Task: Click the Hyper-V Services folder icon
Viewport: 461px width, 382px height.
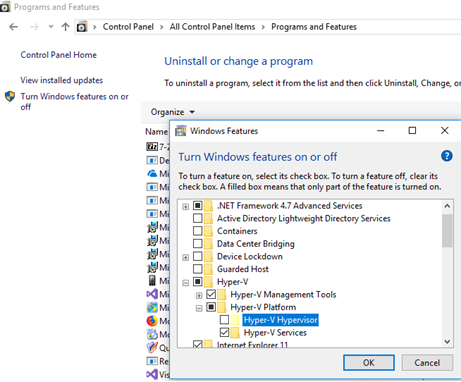Action: pos(235,332)
